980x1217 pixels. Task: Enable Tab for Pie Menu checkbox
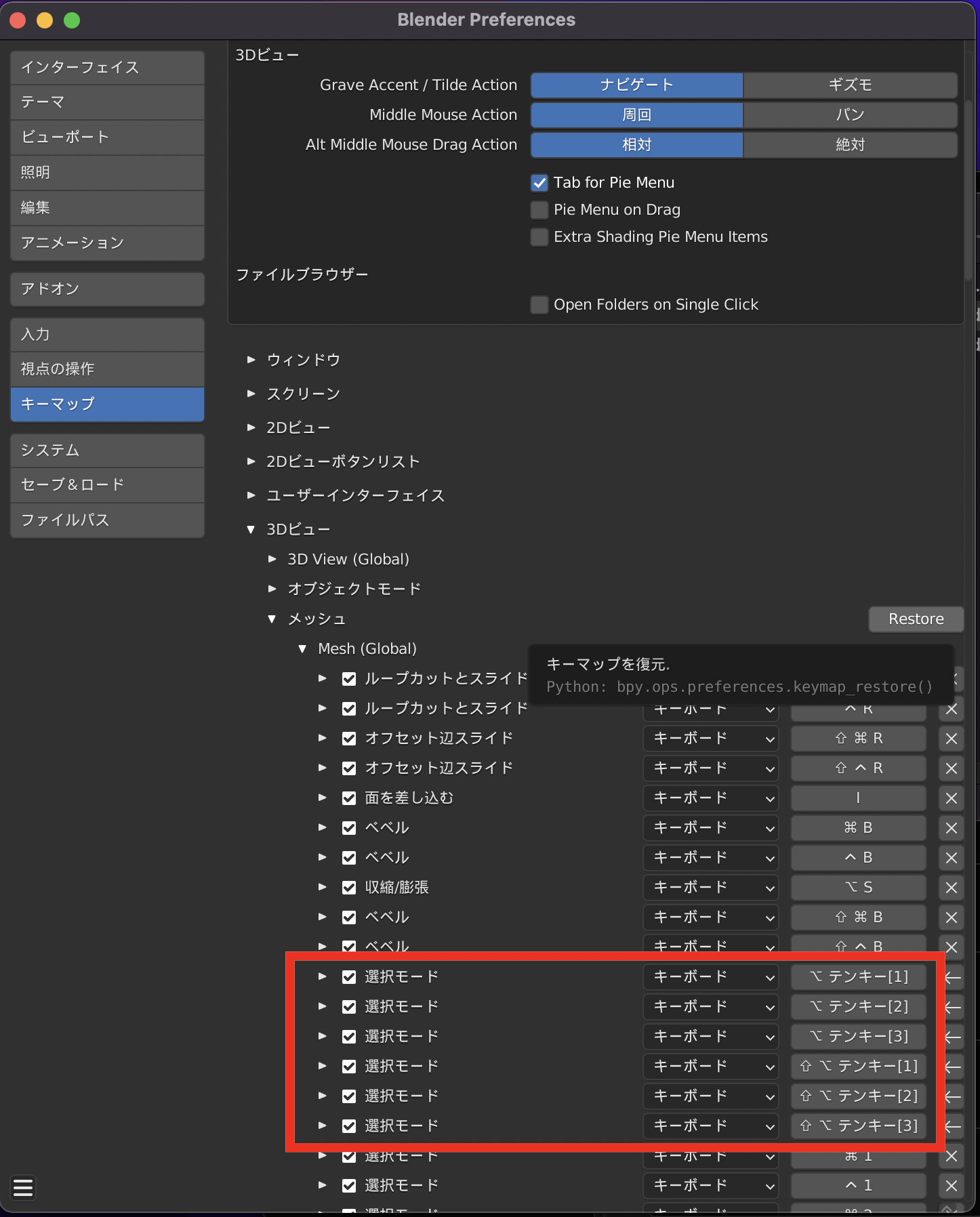pyautogui.click(x=539, y=183)
